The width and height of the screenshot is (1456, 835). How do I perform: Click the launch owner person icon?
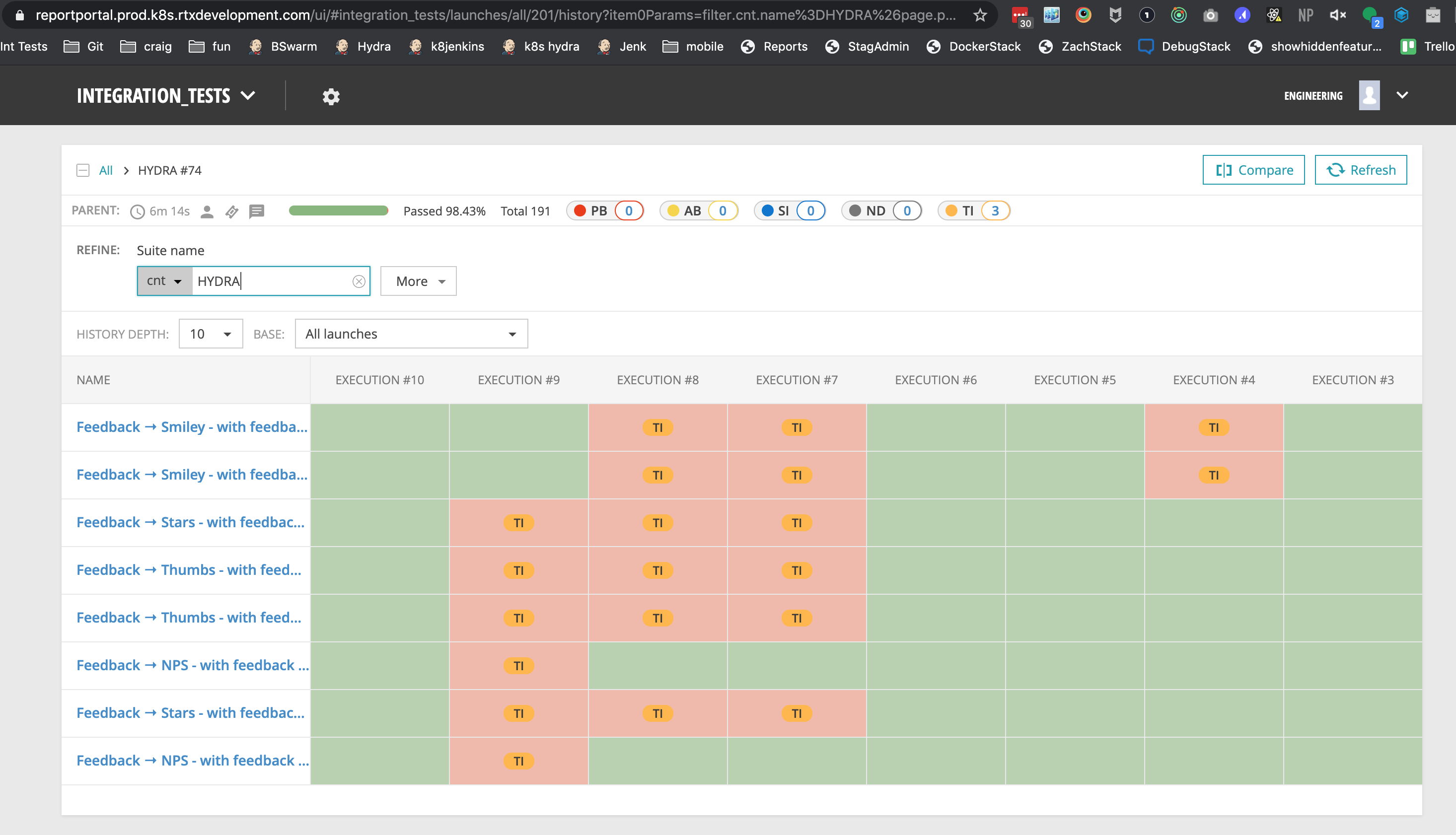(x=207, y=211)
